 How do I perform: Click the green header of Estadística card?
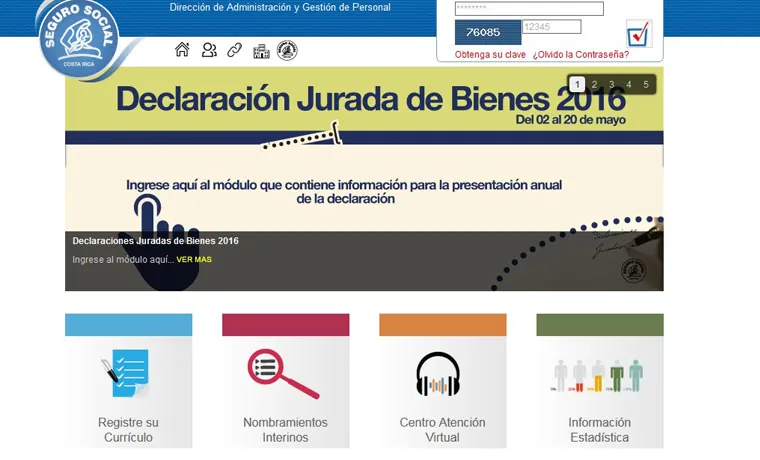pos(600,325)
